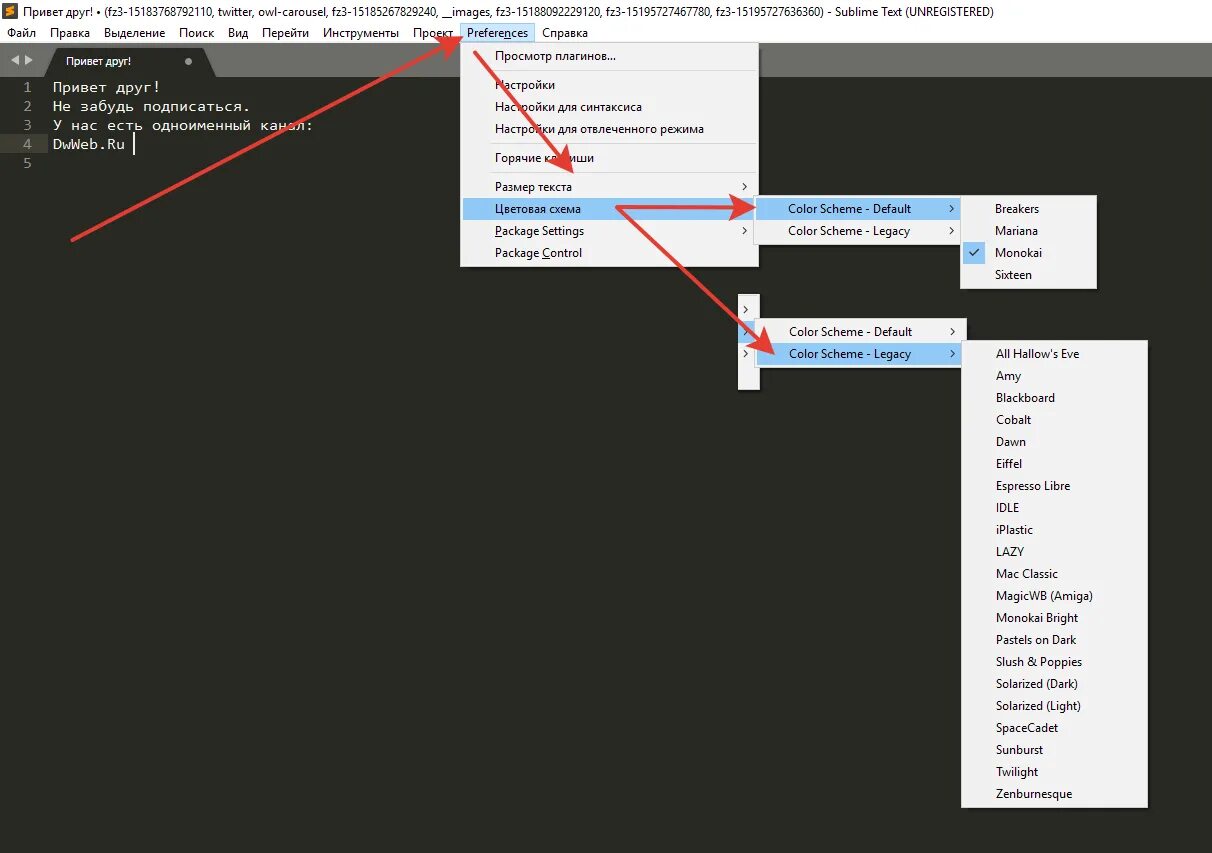The height and width of the screenshot is (853, 1212).
Task: Open the Вид menu
Action: point(238,33)
